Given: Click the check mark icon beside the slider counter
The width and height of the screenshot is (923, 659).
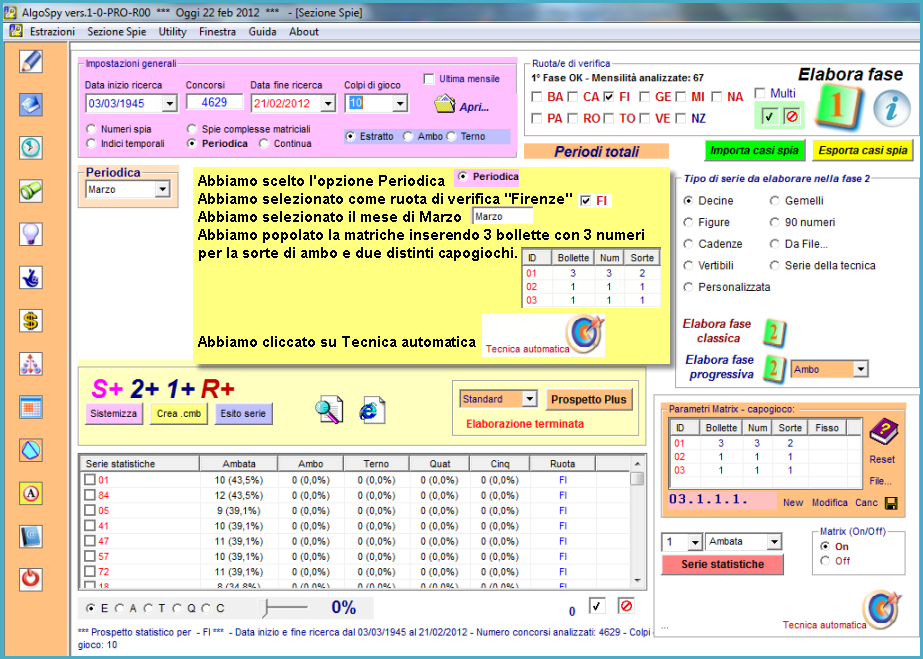Looking at the screenshot, I should point(597,606).
